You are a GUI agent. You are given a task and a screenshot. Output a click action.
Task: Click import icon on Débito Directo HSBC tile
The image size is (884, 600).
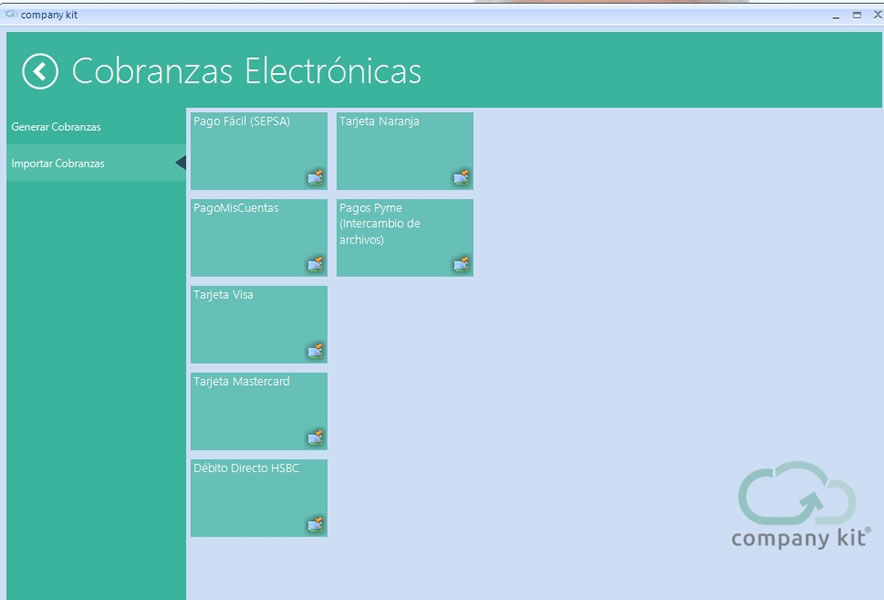(315, 525)
